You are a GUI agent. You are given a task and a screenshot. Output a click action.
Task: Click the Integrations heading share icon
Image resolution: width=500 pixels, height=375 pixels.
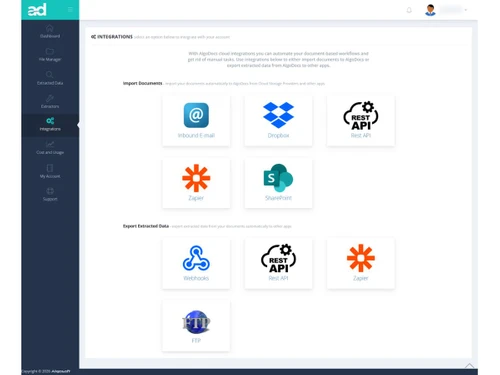click(x=93, y=37)
